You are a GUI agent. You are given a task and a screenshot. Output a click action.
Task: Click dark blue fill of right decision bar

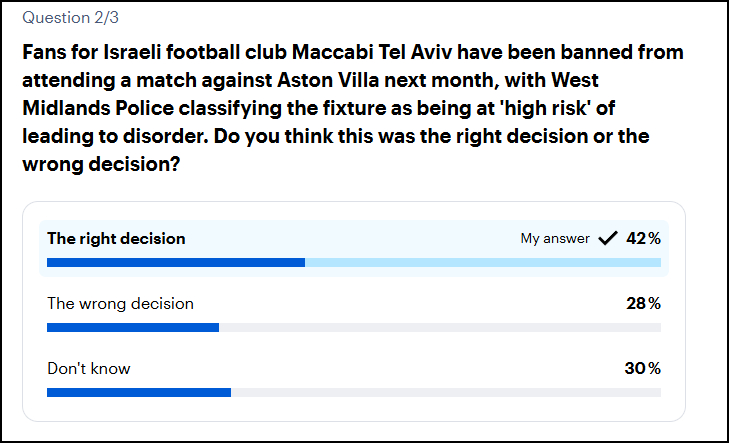tap(175, 263)
